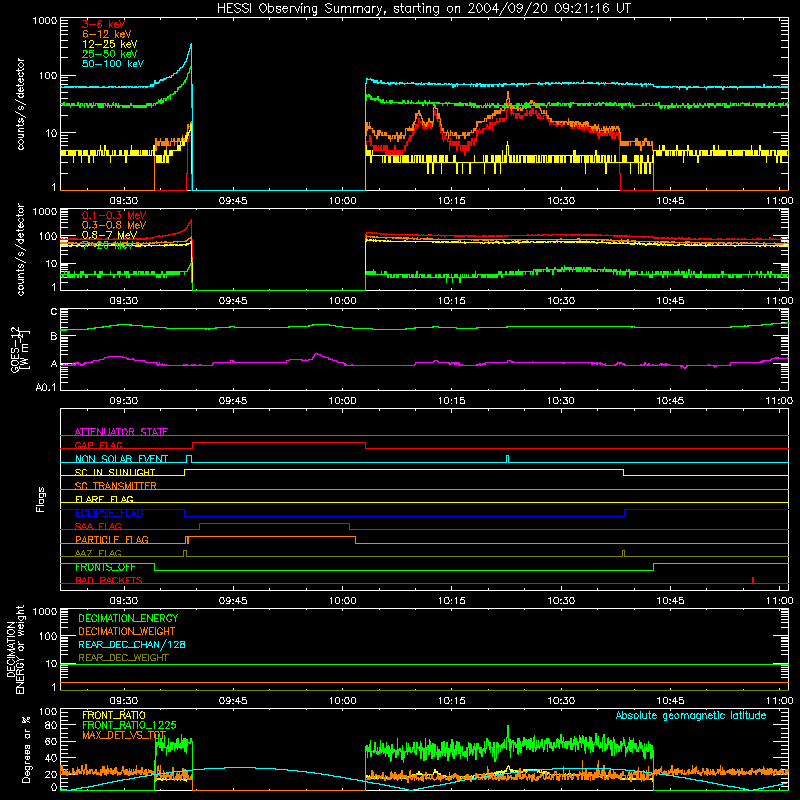Click the 0.3-0.8 MeV legend label

(114, 225)
